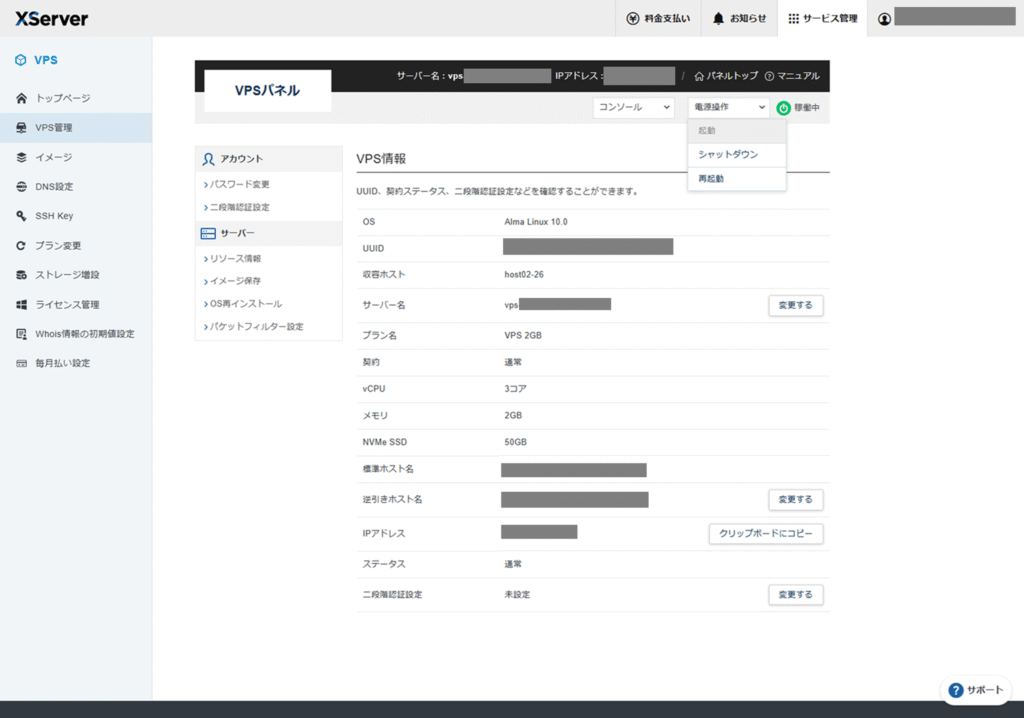Select シャットダウン from power menu

728,155
